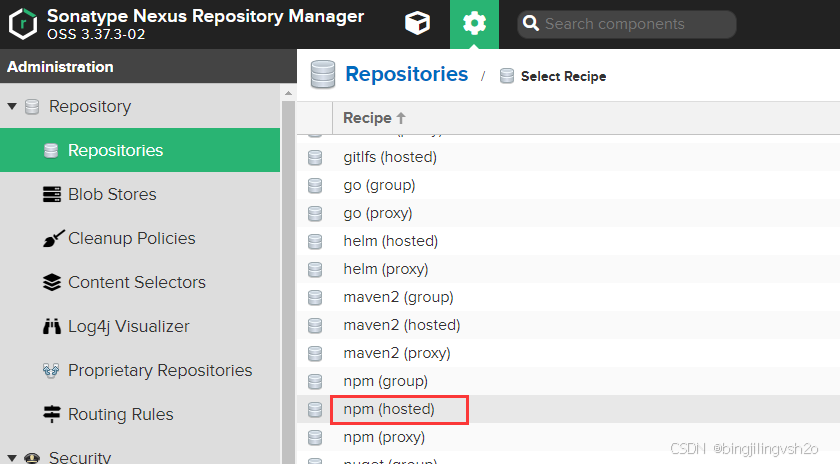This screenshot has height=464, width=840.
Task: Select Repositories in the sidebar
Action: pos(140,150)
